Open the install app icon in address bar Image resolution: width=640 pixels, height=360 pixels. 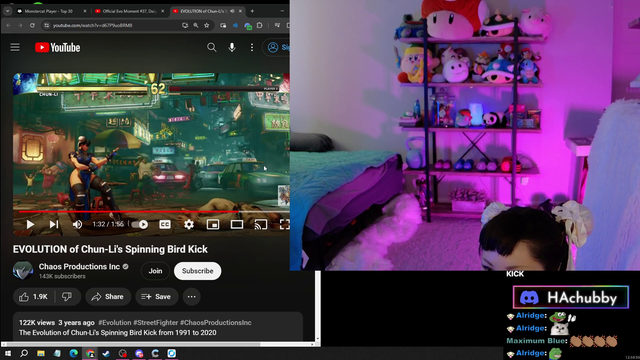(185, 25)
